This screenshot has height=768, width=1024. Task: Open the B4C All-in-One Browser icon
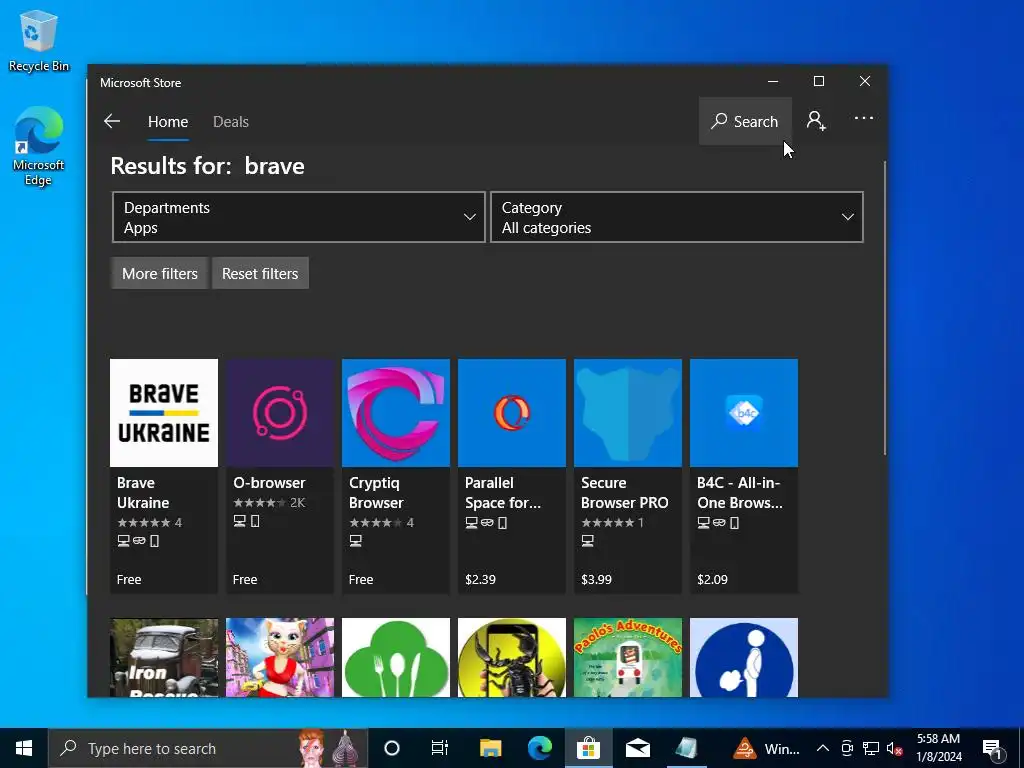(x=744, y=413)
